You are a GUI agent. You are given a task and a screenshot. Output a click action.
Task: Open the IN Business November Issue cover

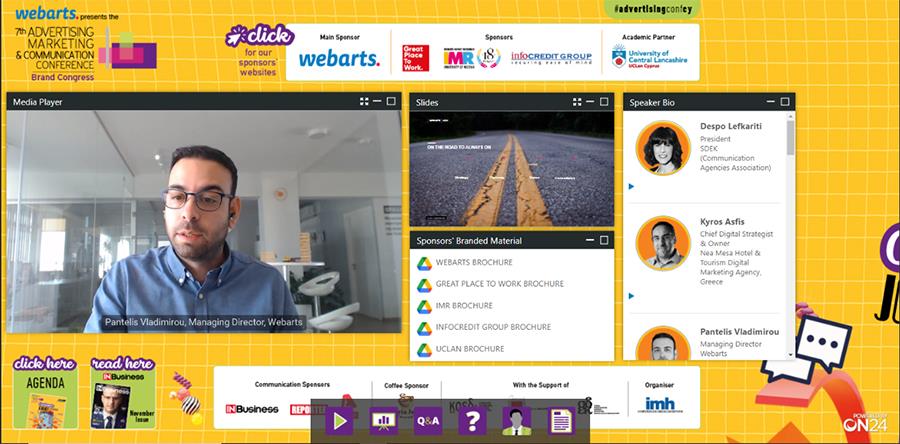(123, 400)
